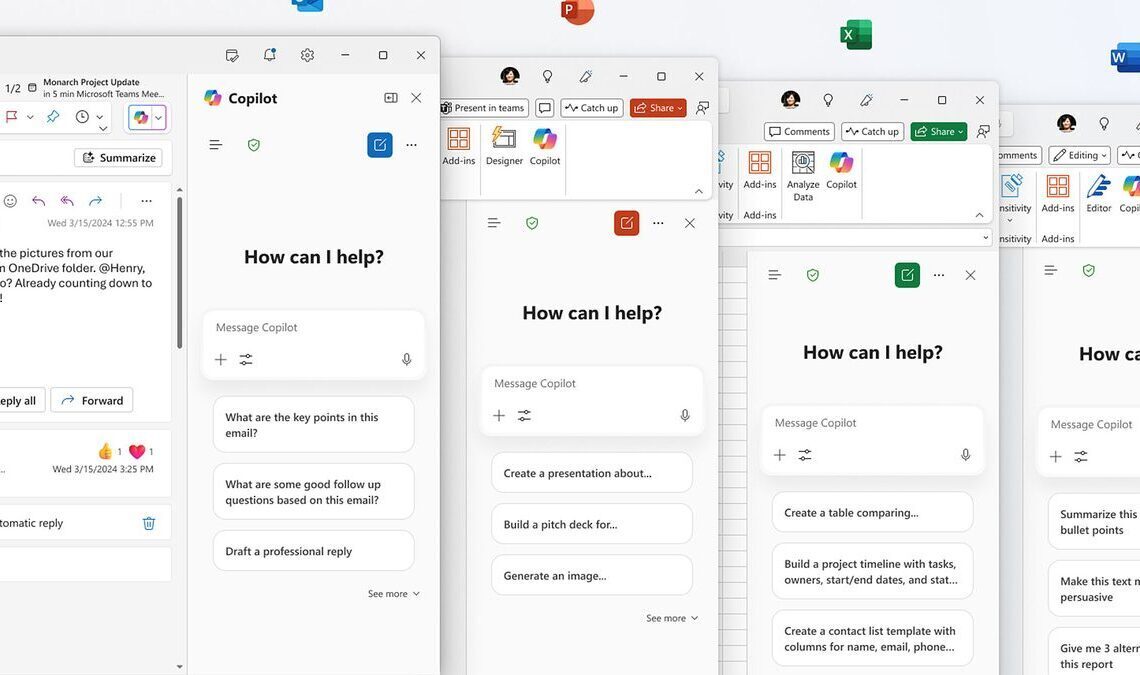Click Message Copilot field in PowerPoint pane
This screenshot has width=1140, height=675.
pyautogui.click(x=592, y=384)
